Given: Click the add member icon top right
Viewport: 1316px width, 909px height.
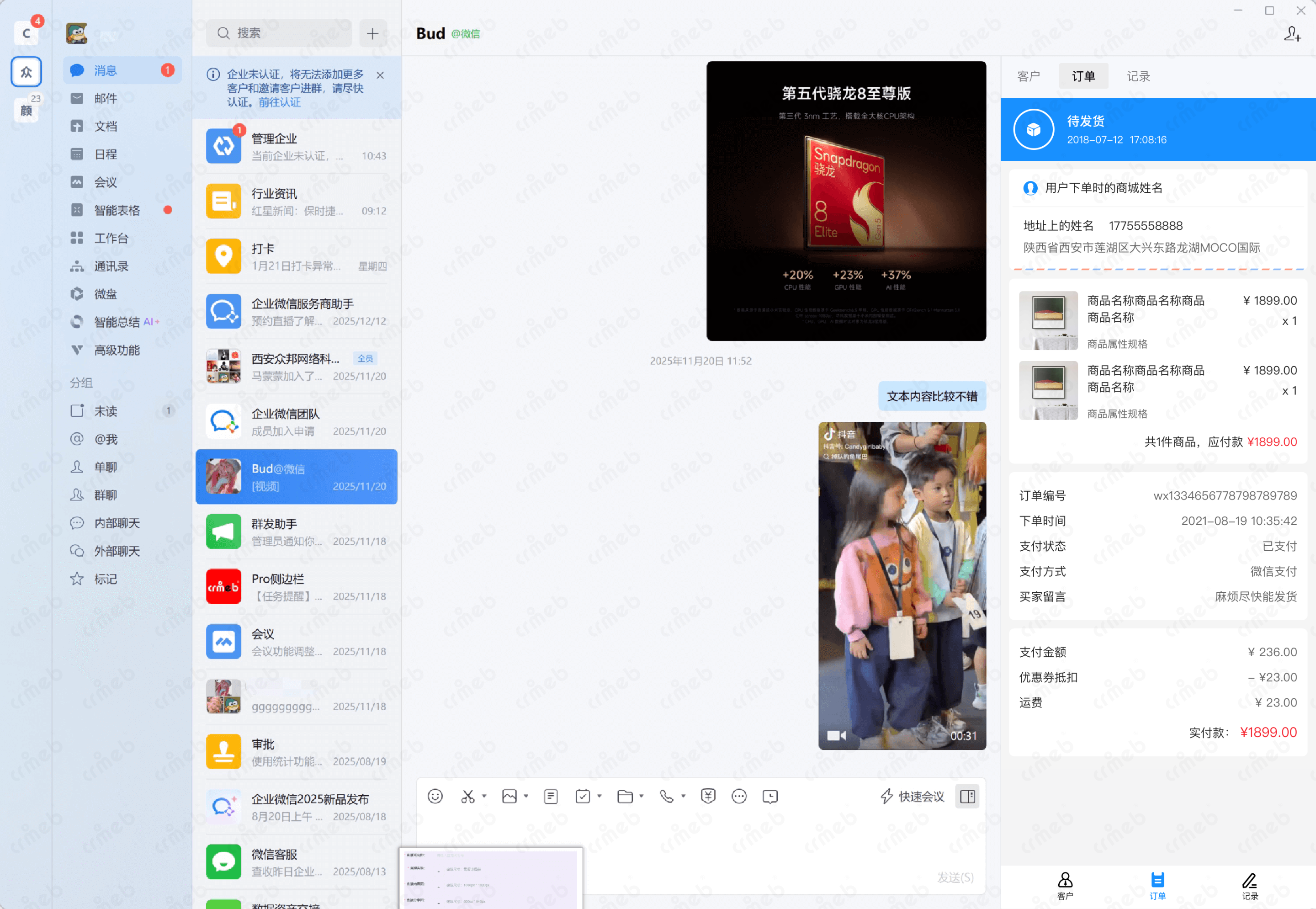Looking at the screenshot, I should point(1291,34).
